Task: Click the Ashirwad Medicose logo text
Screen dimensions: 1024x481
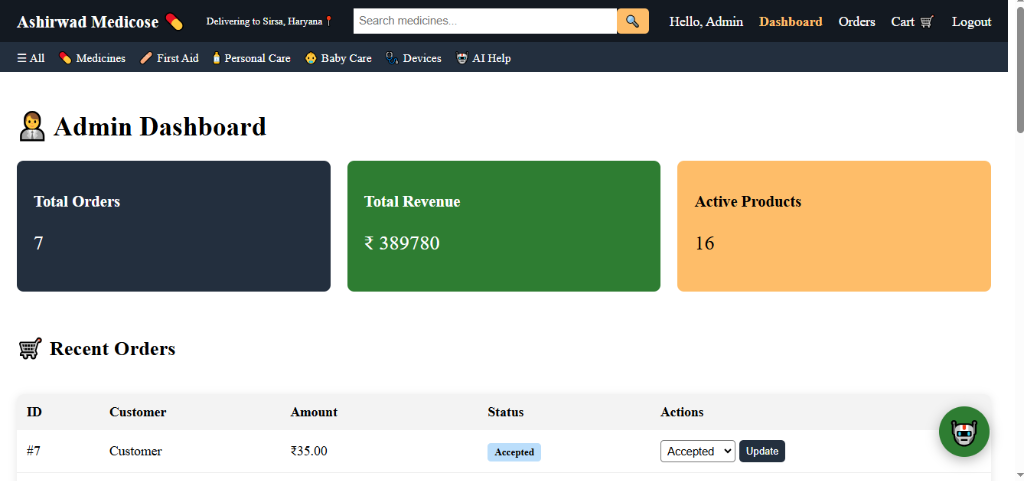Action: 88,22
